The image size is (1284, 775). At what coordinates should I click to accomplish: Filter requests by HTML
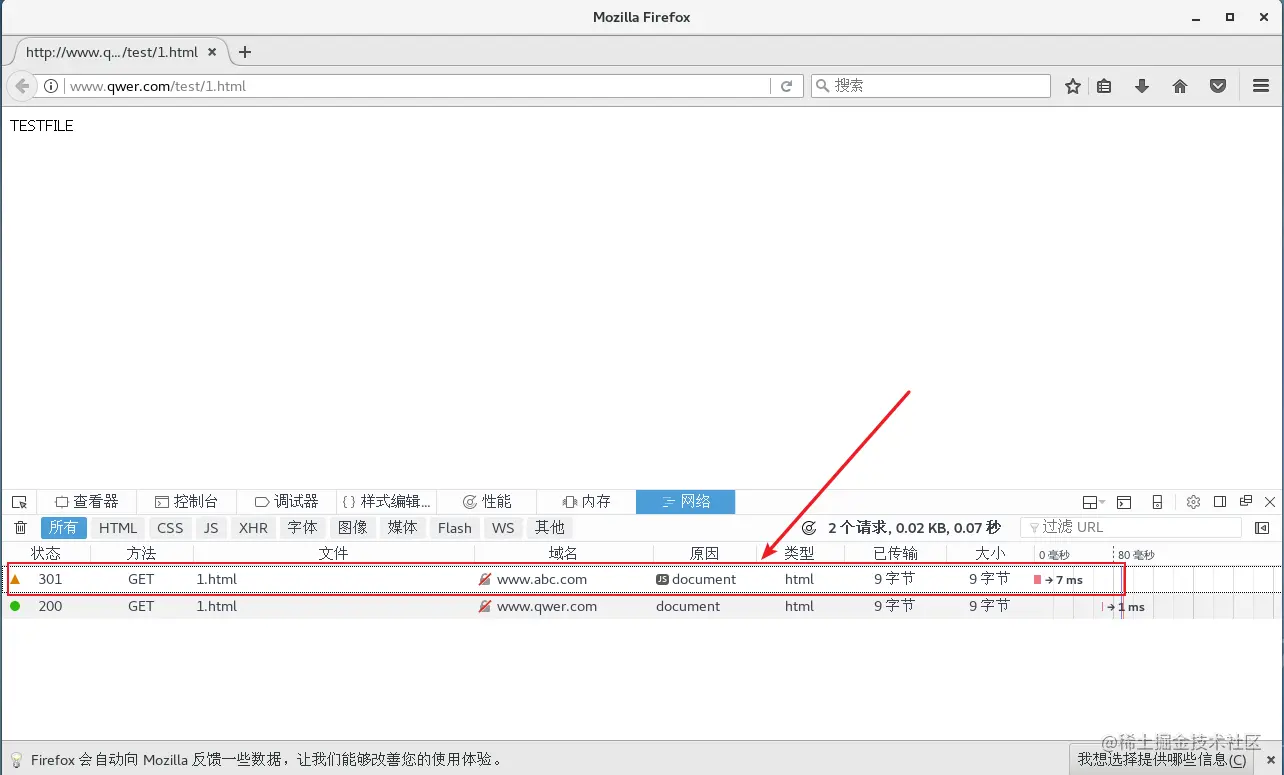pos(118,528)
